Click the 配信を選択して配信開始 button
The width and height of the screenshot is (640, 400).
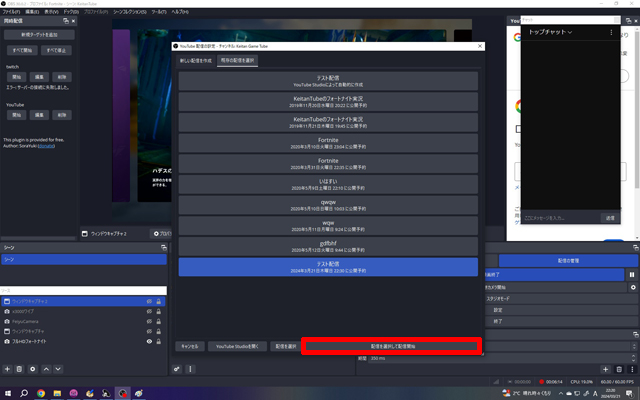click(393, 346)
